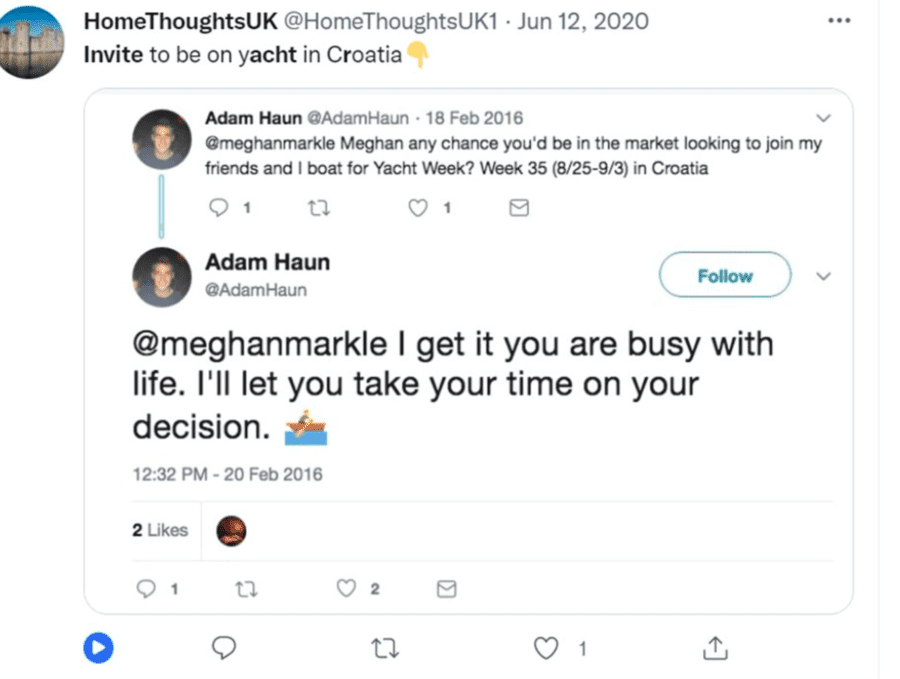Screen dimensions: 900x679
Task: Reply to the 18 Feb 2016 tweet
Action: [x=218, y=208]
